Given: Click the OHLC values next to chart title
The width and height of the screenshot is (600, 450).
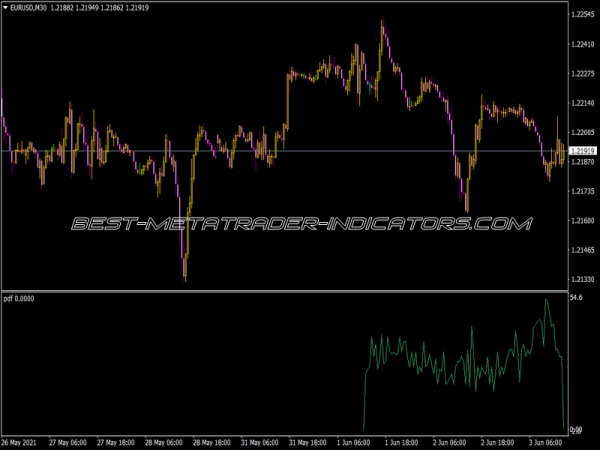Looking at the screenshot, I should 99,8.
